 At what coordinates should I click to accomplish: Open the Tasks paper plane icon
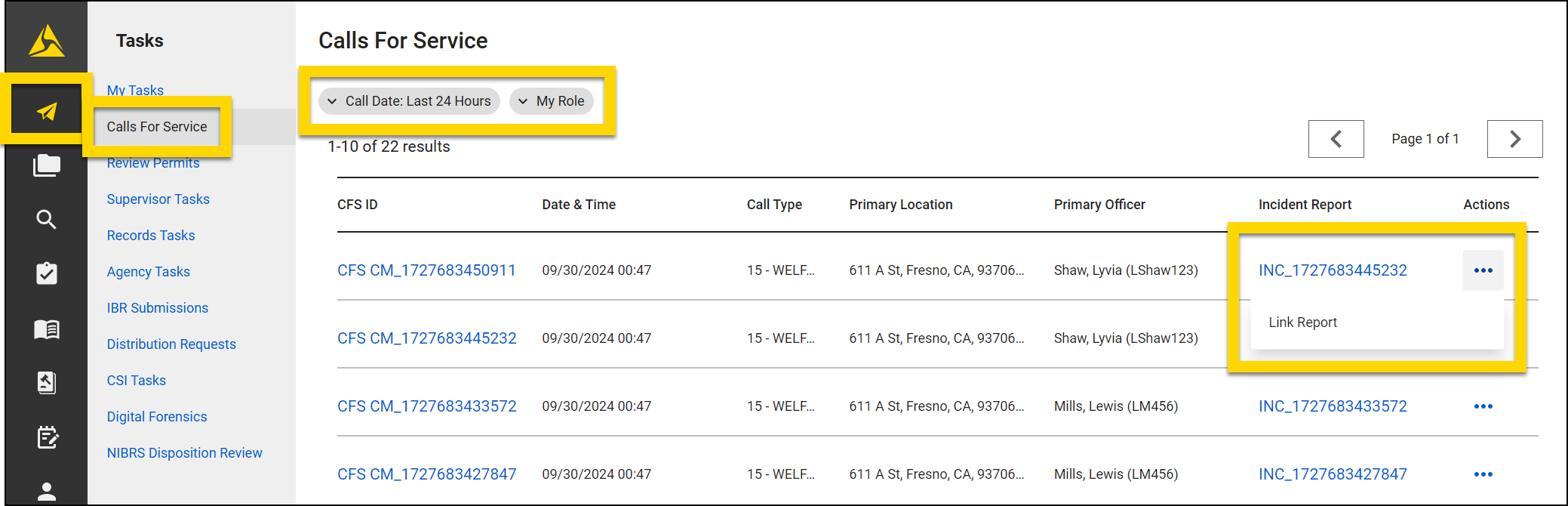click(47, 112)
